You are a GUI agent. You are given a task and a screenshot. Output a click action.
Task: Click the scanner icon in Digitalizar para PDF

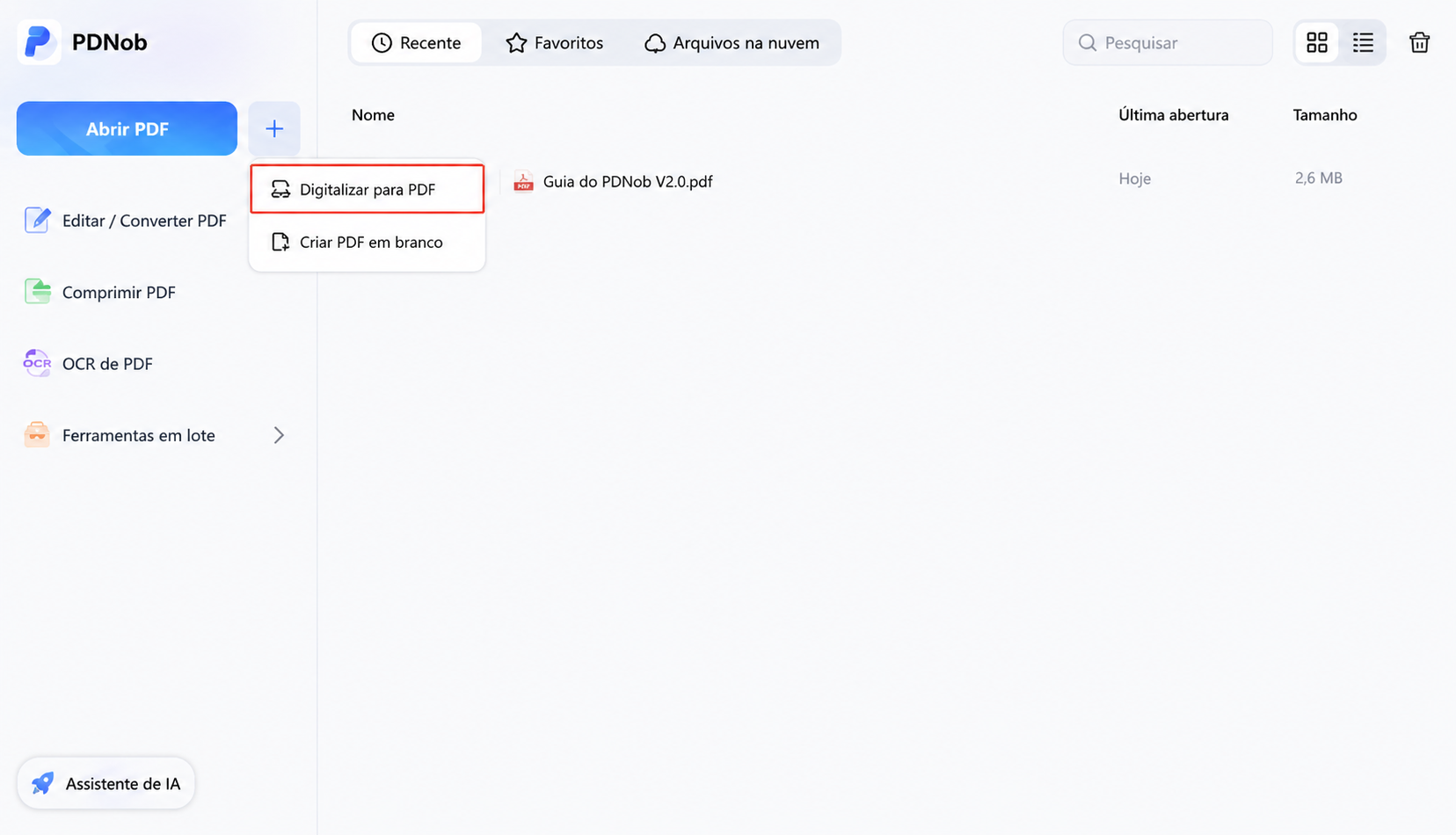click(x=280, y=190)
